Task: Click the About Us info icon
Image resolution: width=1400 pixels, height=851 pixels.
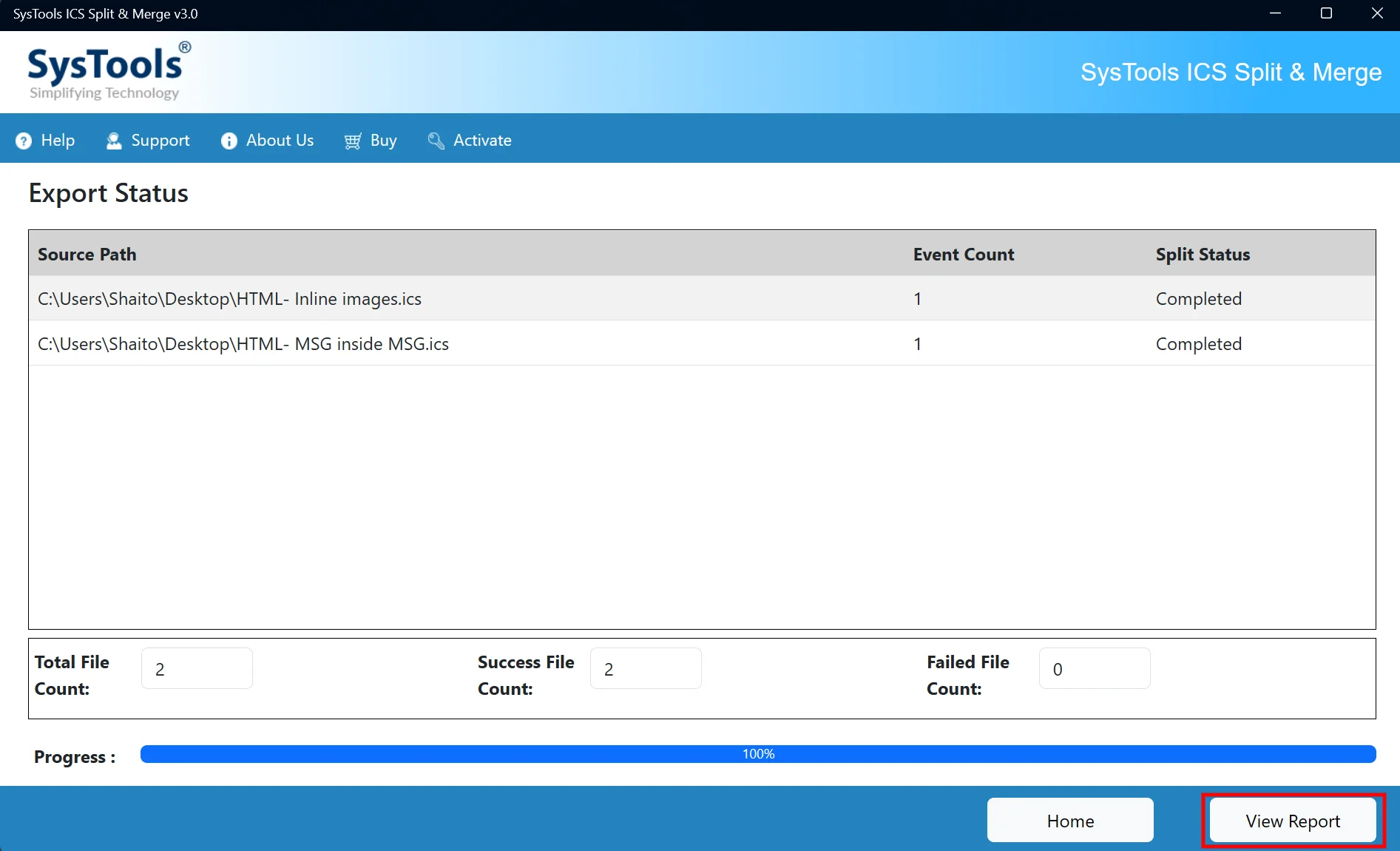Action: click(x=229, y=141)
